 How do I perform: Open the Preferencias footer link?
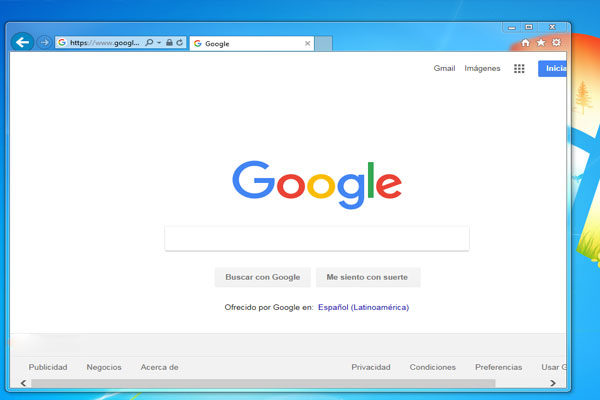[499, 367]
